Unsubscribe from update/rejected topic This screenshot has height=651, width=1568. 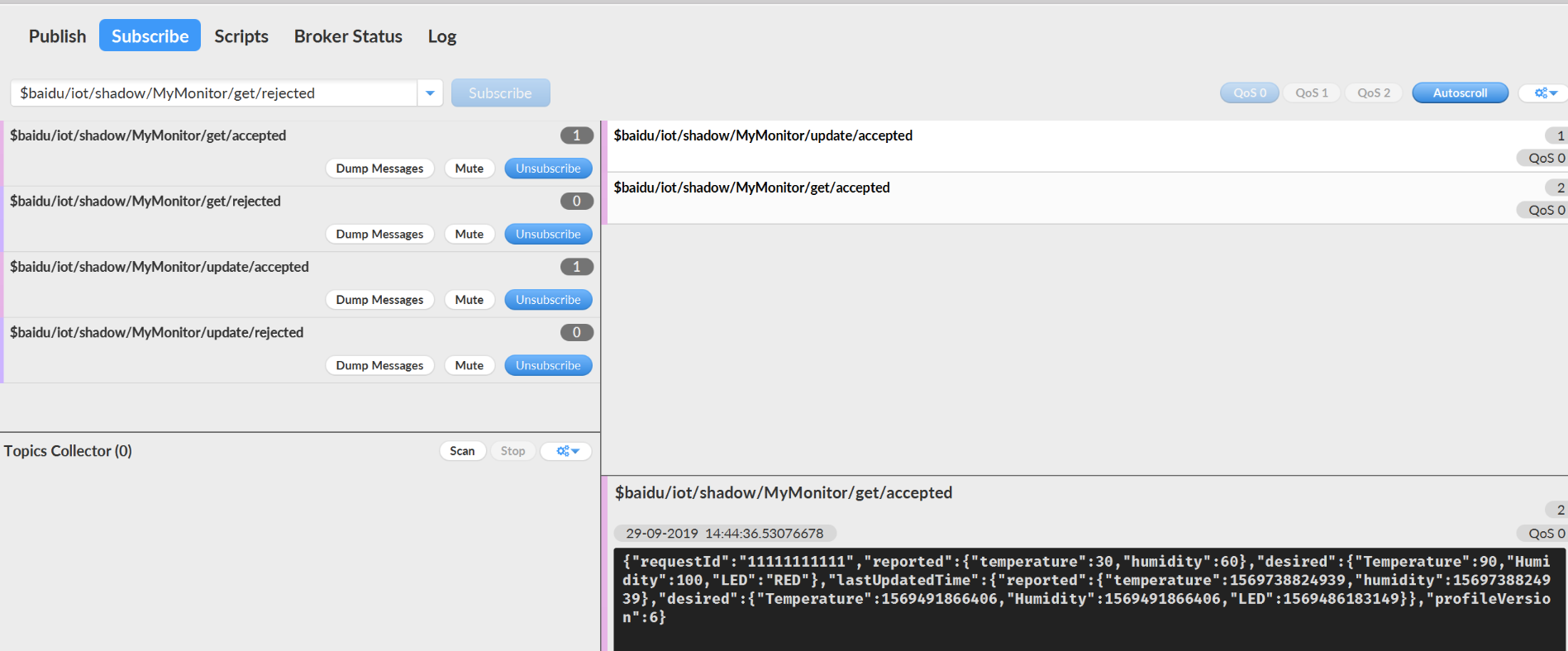coord(548,365)
